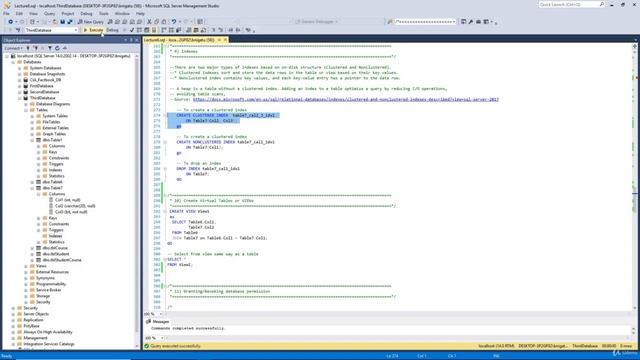Click the Object Explorer disconnect plug icon
The image size is (640, 360).
tap(36, 48)
